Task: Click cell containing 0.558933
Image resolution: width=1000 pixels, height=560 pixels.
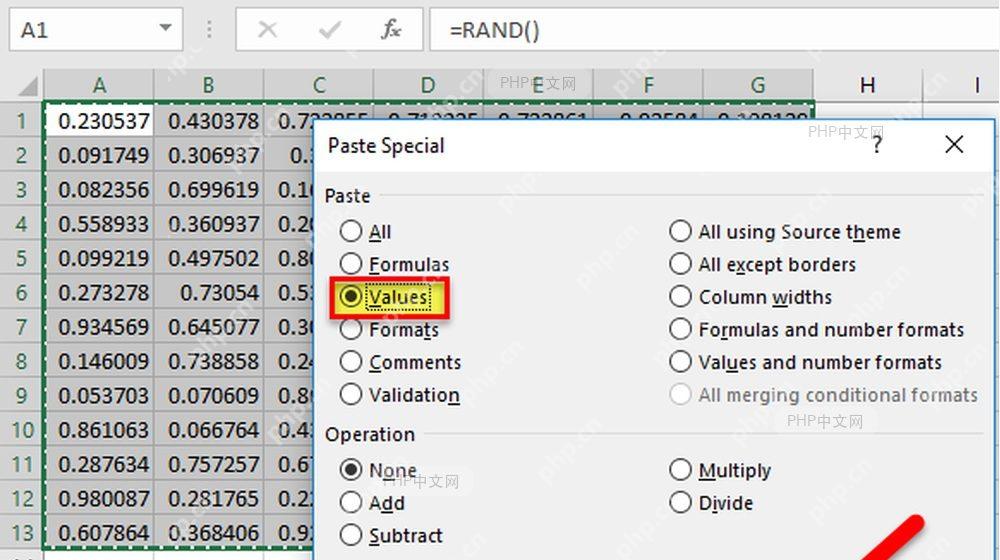Action: coord(99,224)
